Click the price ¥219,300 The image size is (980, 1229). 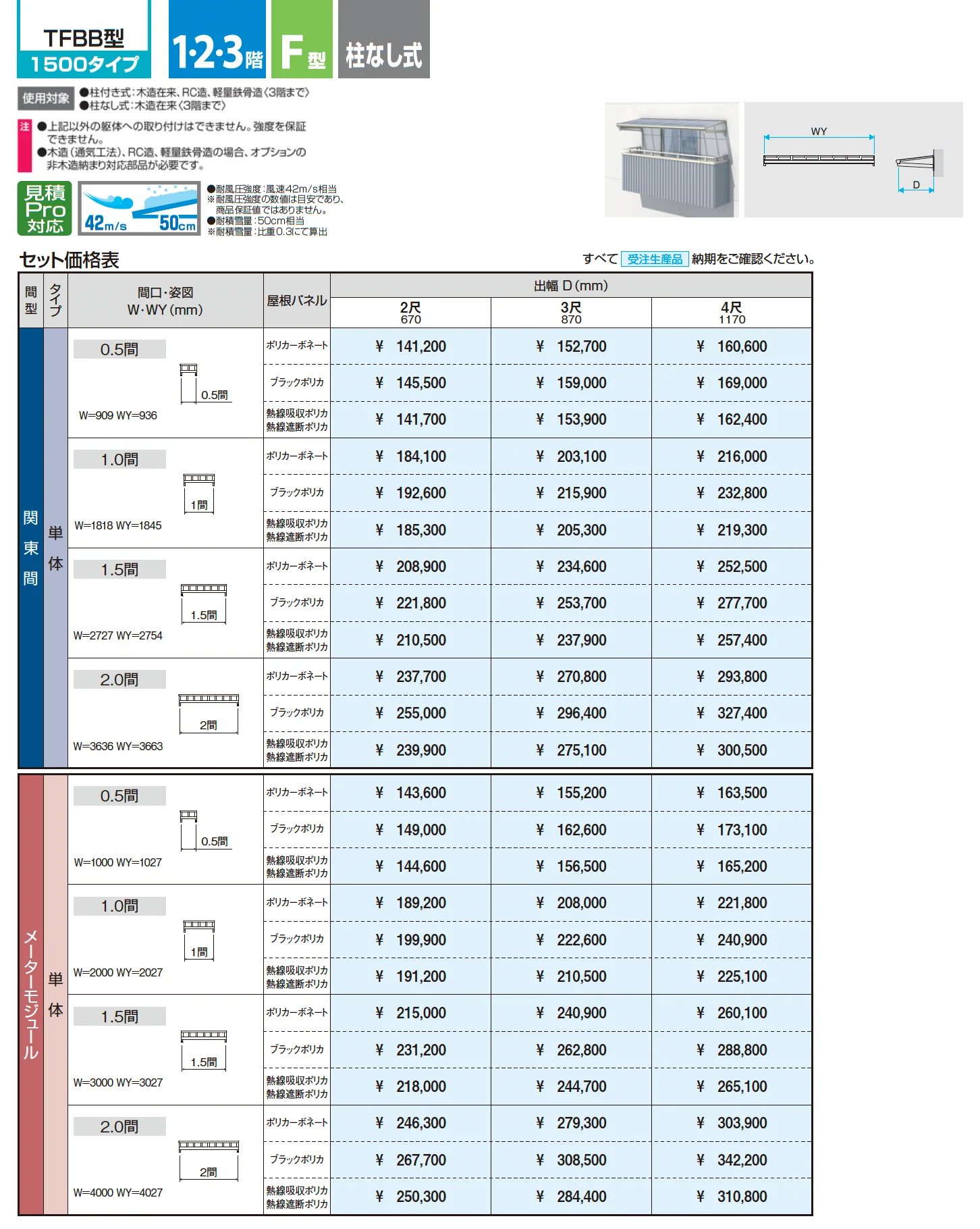point(732,530)
